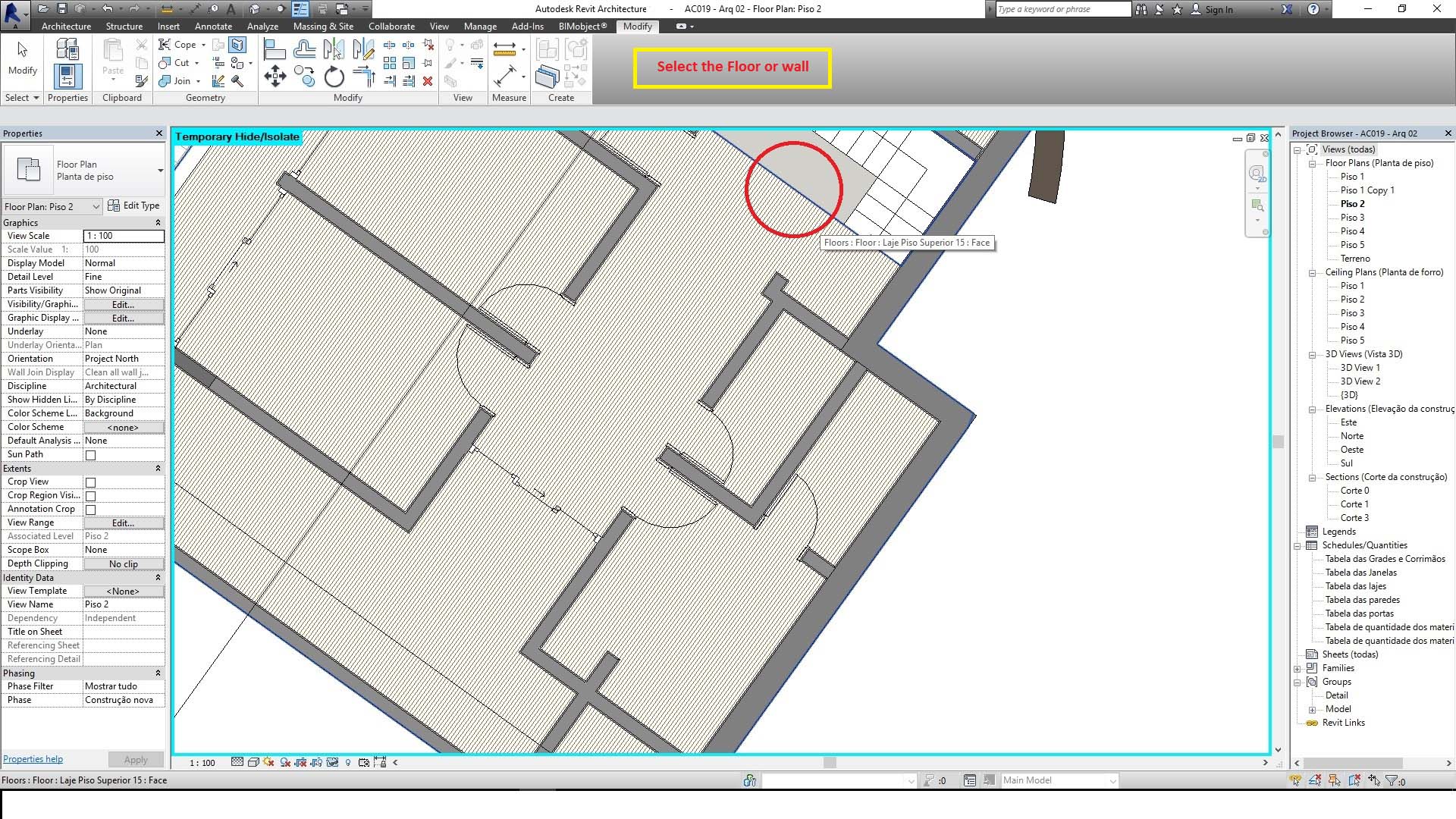The height and width of the screenshot is (819, 1456).
Task: Click the Offset tool icon
Action: 304,50
